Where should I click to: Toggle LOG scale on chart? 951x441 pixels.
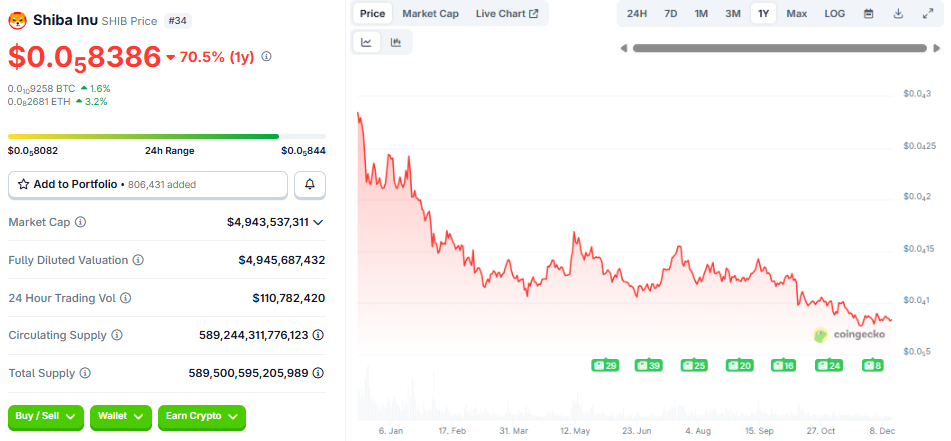(x=835, y=13)
